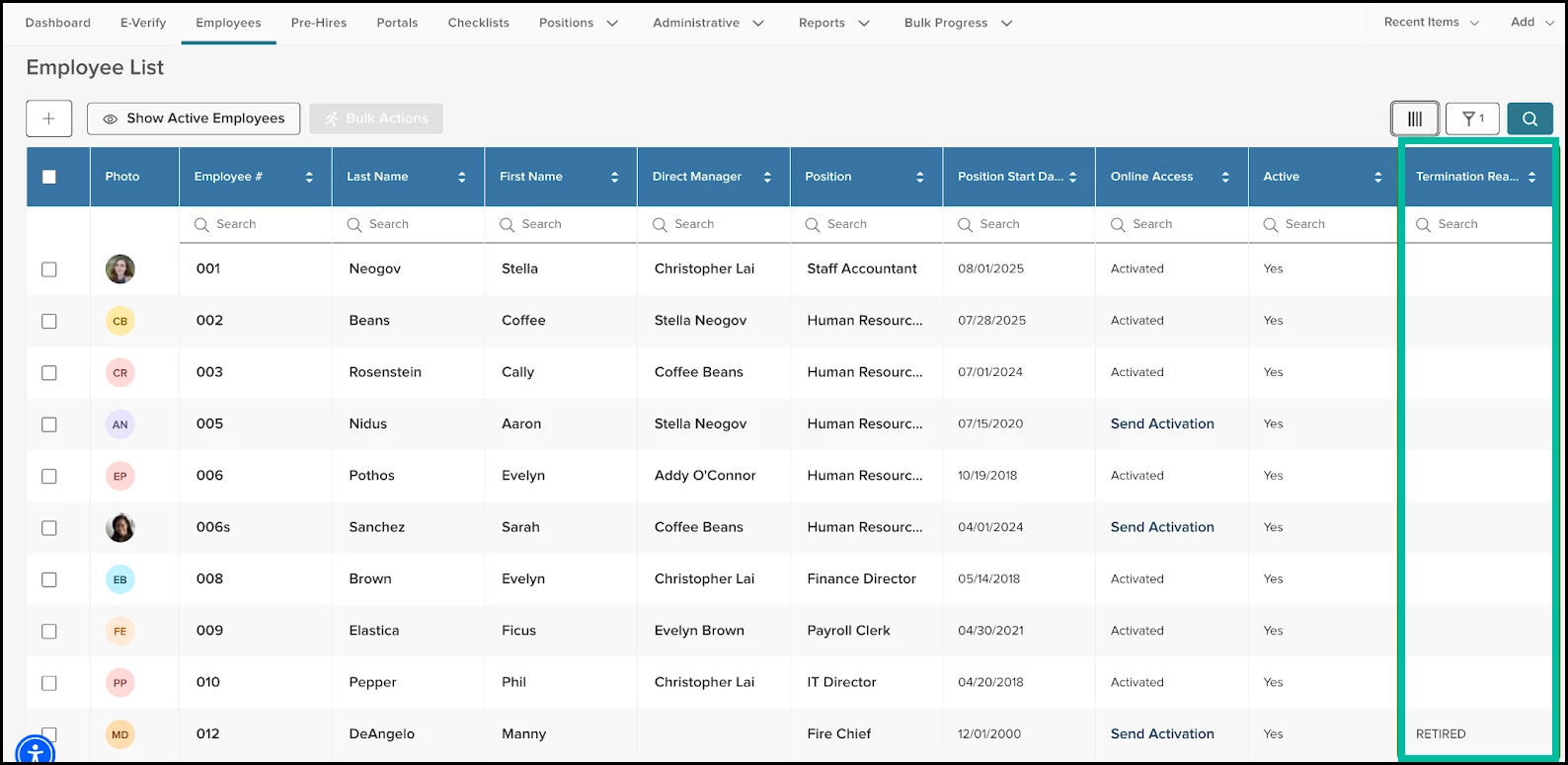Screen dimensions: 1568x765
Task: Open the column chooser icon
Action: tap(1415, 118)
